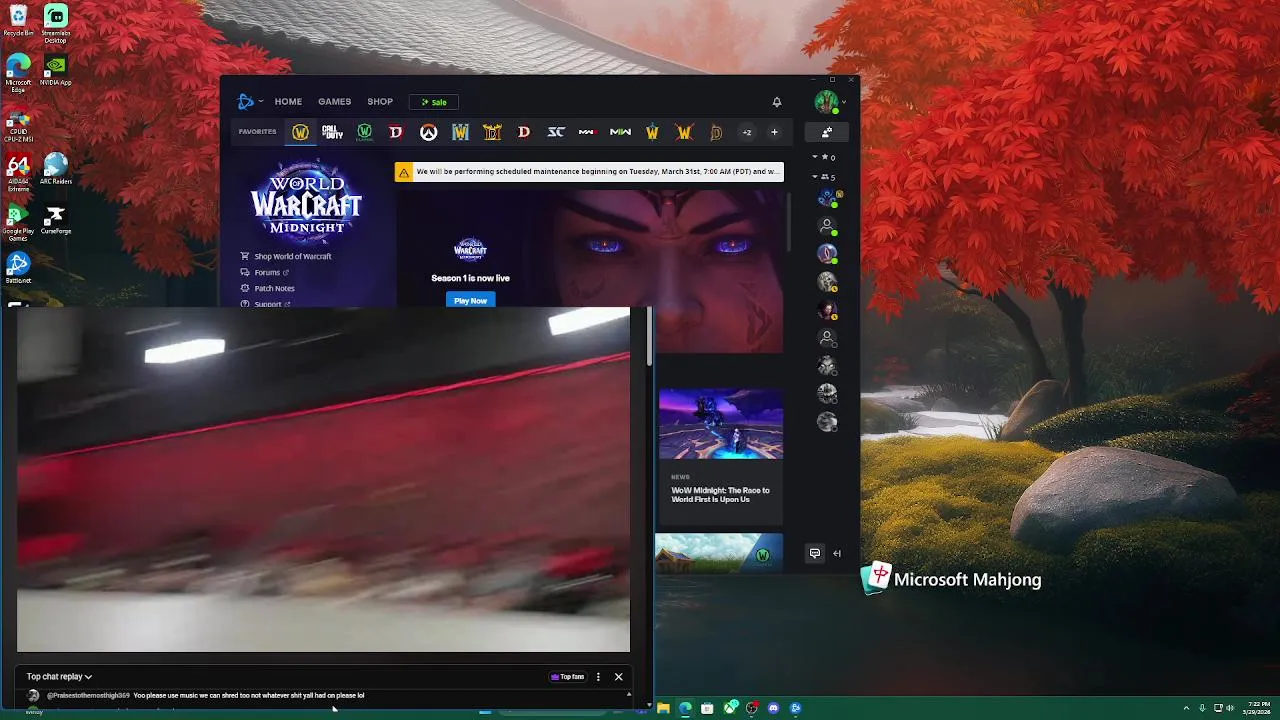Click the Top fans badge
Image resolution: width=1280 pixels, height=720 pixels.
(x=568, y=677)
